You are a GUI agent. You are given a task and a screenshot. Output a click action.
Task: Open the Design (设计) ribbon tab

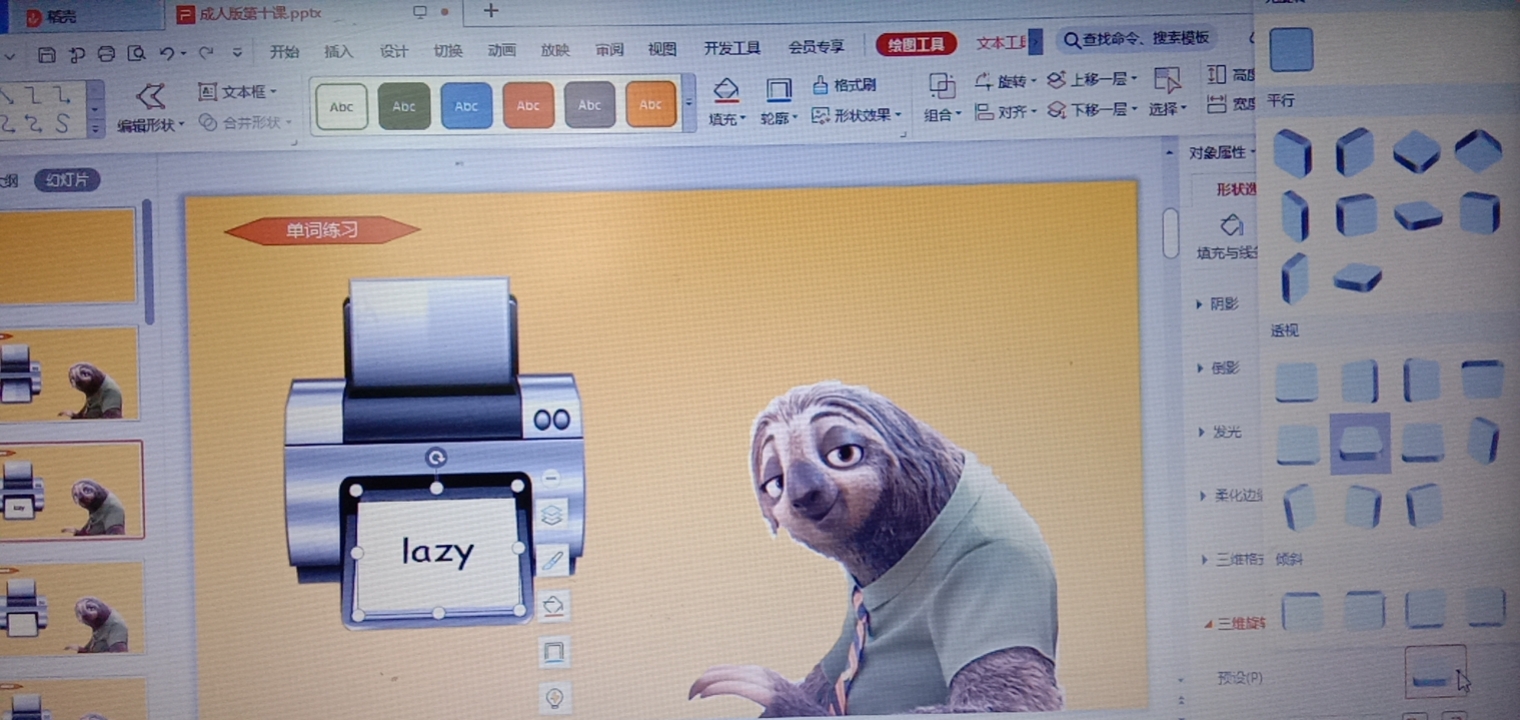[x=393, y=51]
